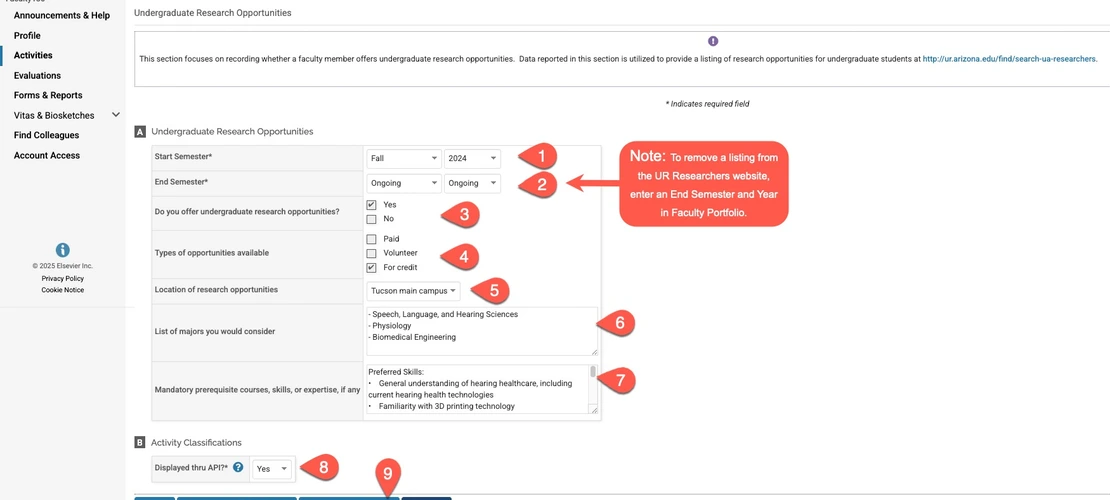Click the red callout marker number 6
1110x500 pixels.
[618, 322]
